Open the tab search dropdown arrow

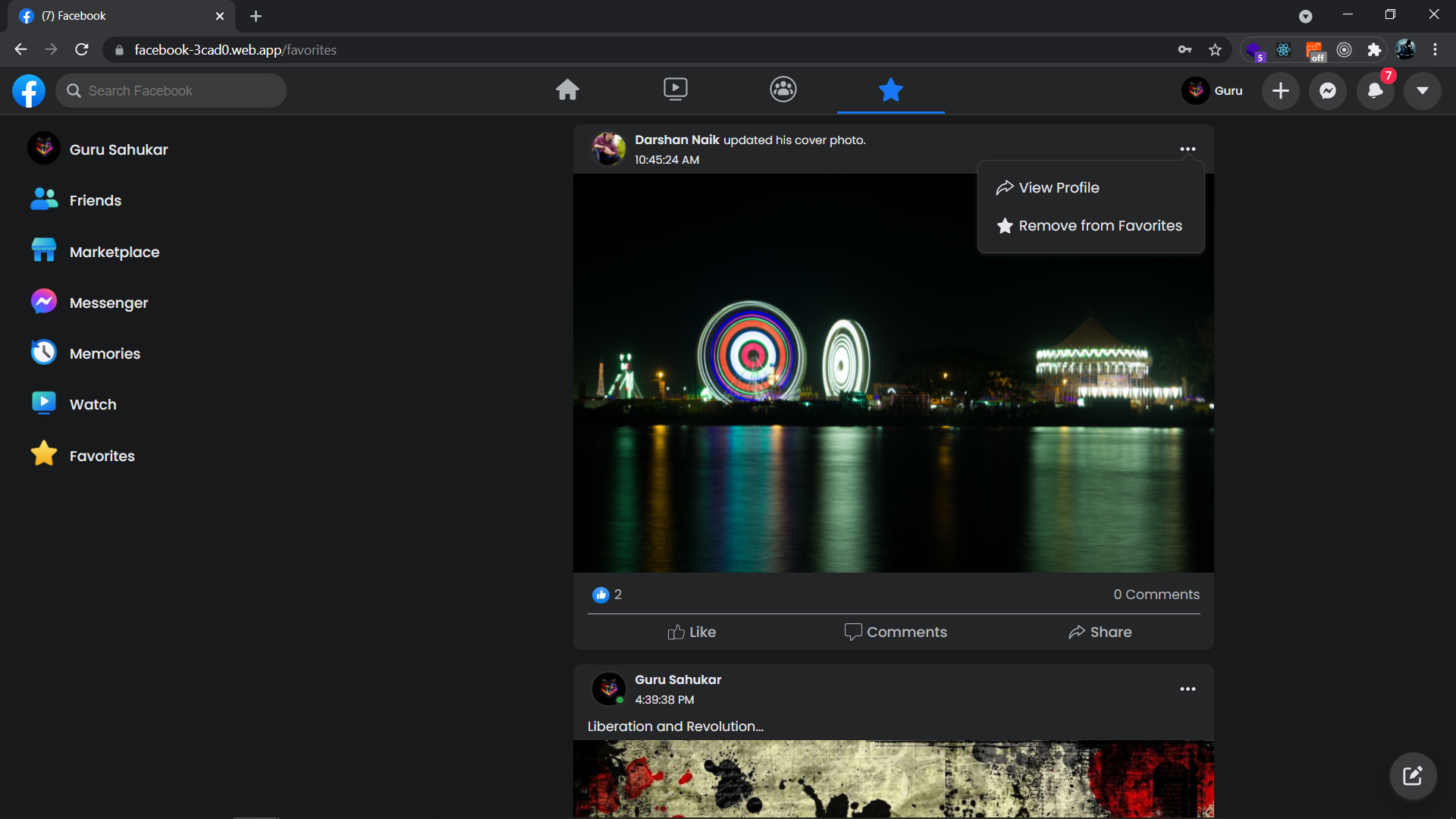pyautogui.click(x=1305, y=16)
